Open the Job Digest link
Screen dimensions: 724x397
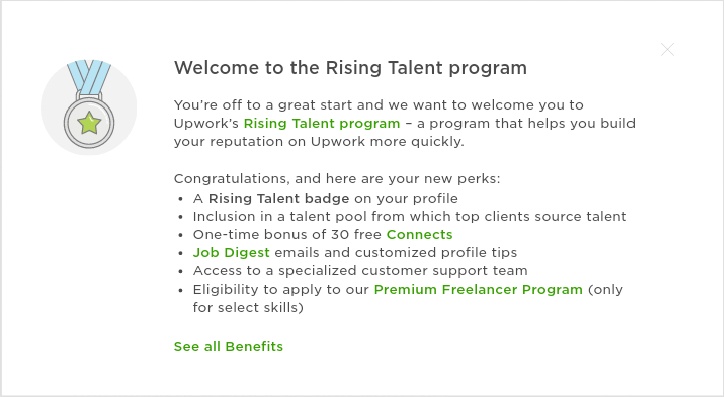point(231,253)
